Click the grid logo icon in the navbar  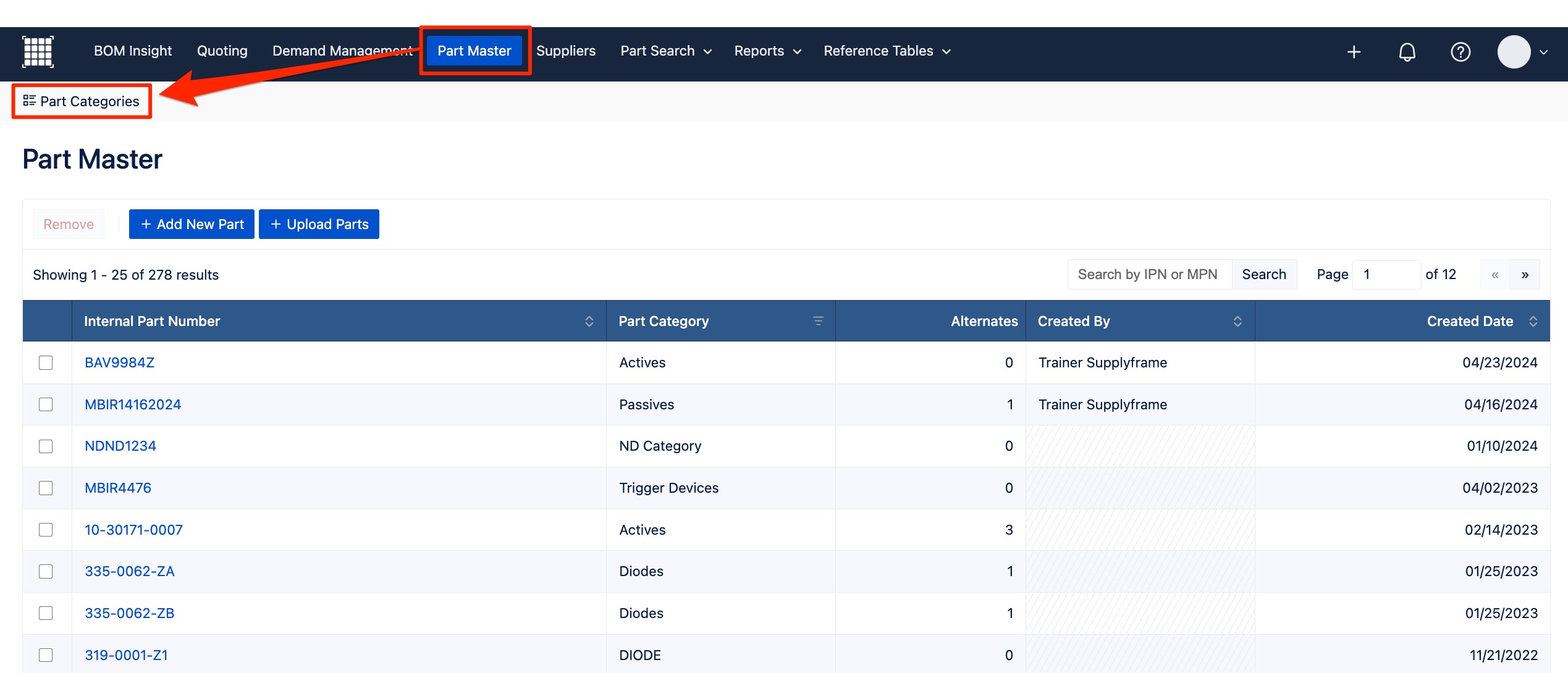(x=38, y=52)
